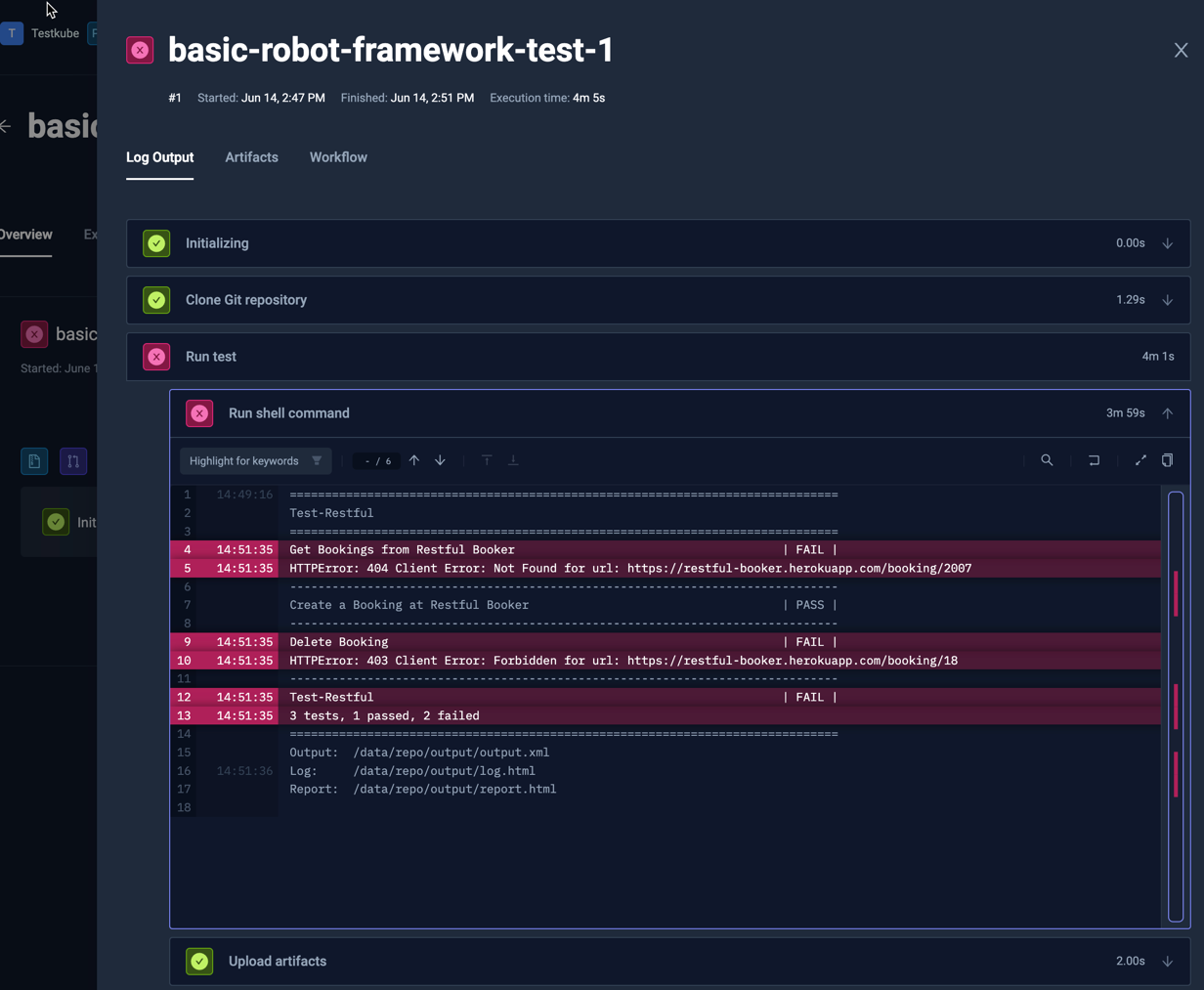
Task: Copy the log output to clipboard
Action: click(1168, 460)
